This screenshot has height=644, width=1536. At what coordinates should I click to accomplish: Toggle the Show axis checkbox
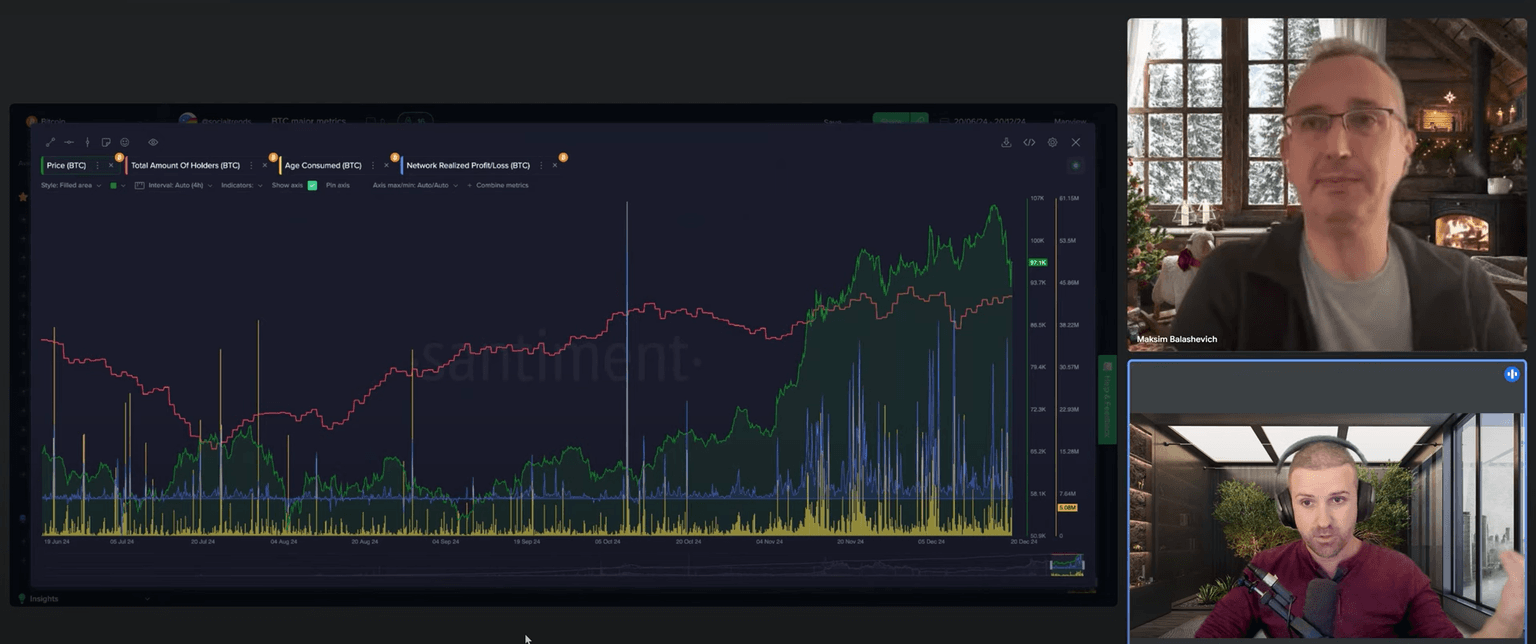point(312,186)
